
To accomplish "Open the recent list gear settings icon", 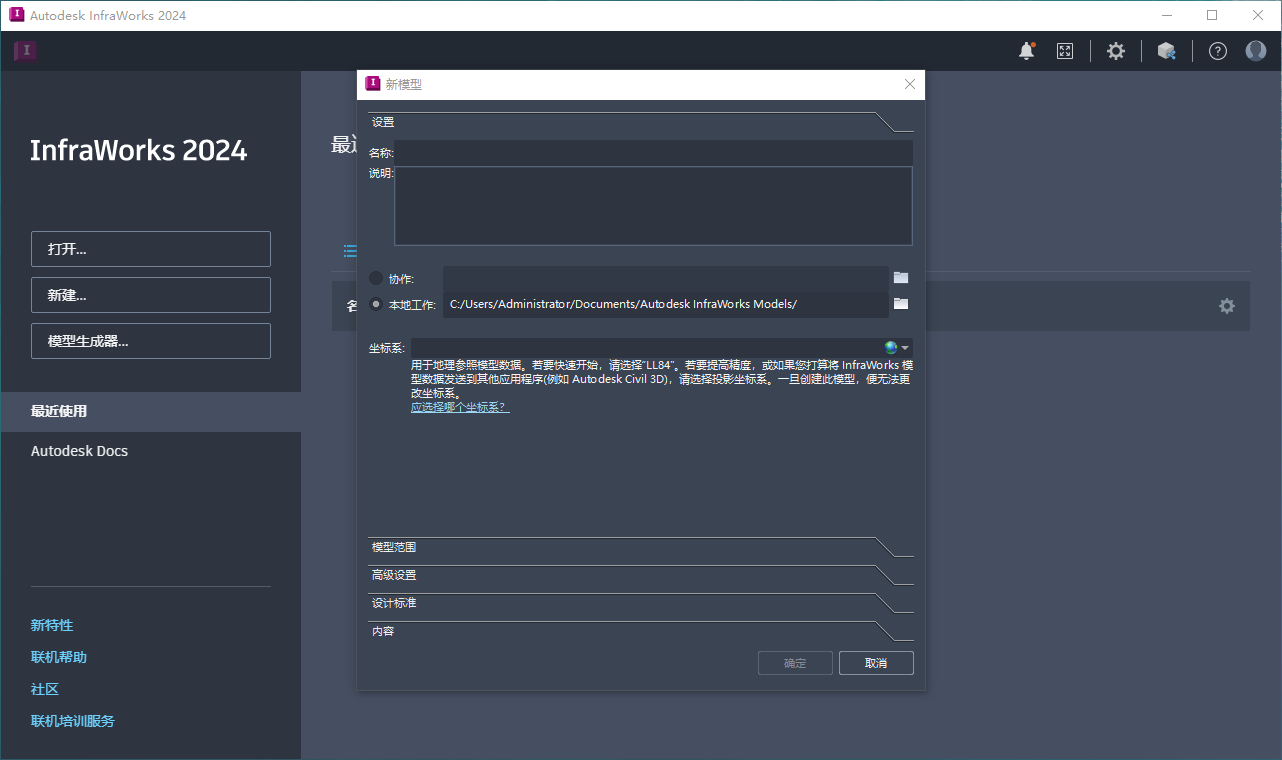I will pyautogui.click(x=1227, y=306).
